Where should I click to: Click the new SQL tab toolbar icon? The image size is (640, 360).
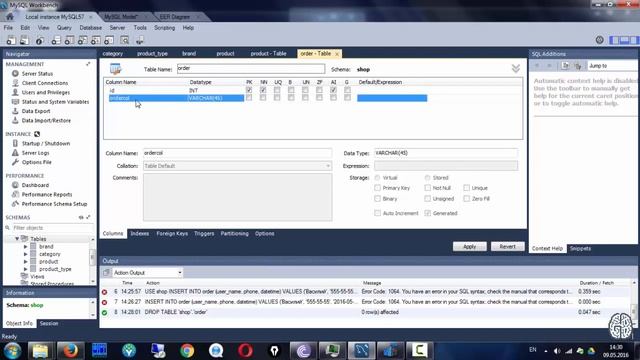11,40
